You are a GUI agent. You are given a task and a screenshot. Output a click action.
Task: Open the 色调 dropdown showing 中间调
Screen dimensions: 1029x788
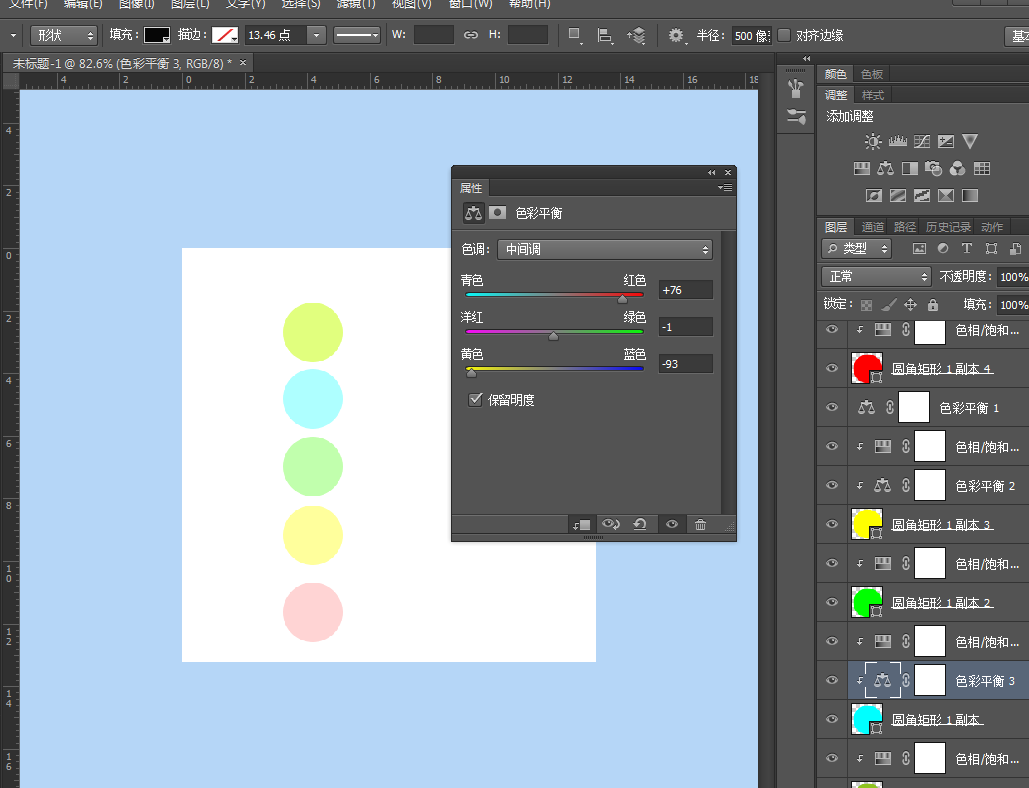605,250
